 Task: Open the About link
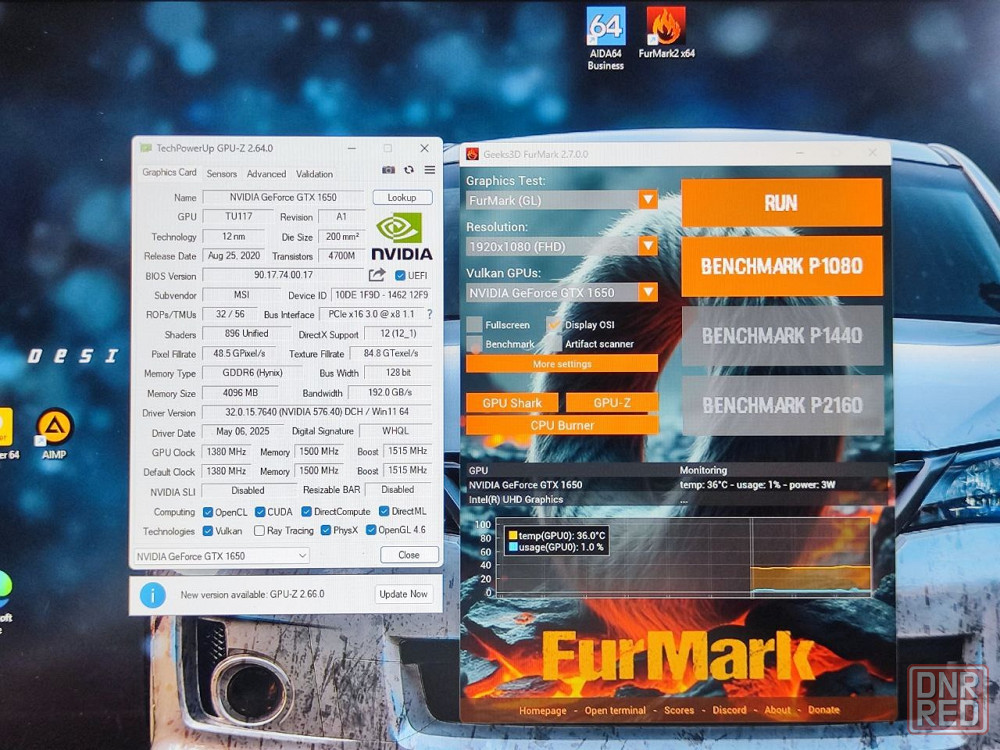coord(777,709)
